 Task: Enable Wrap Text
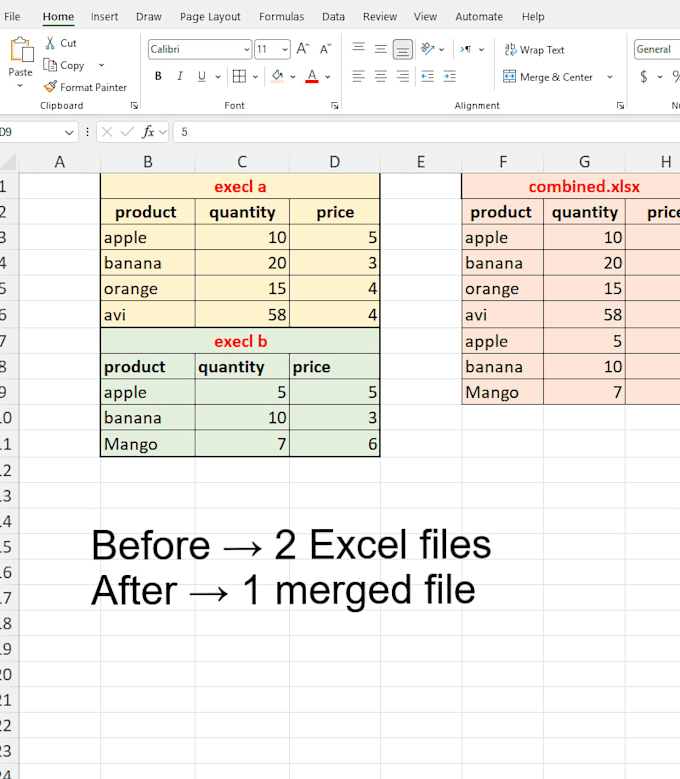534,50
